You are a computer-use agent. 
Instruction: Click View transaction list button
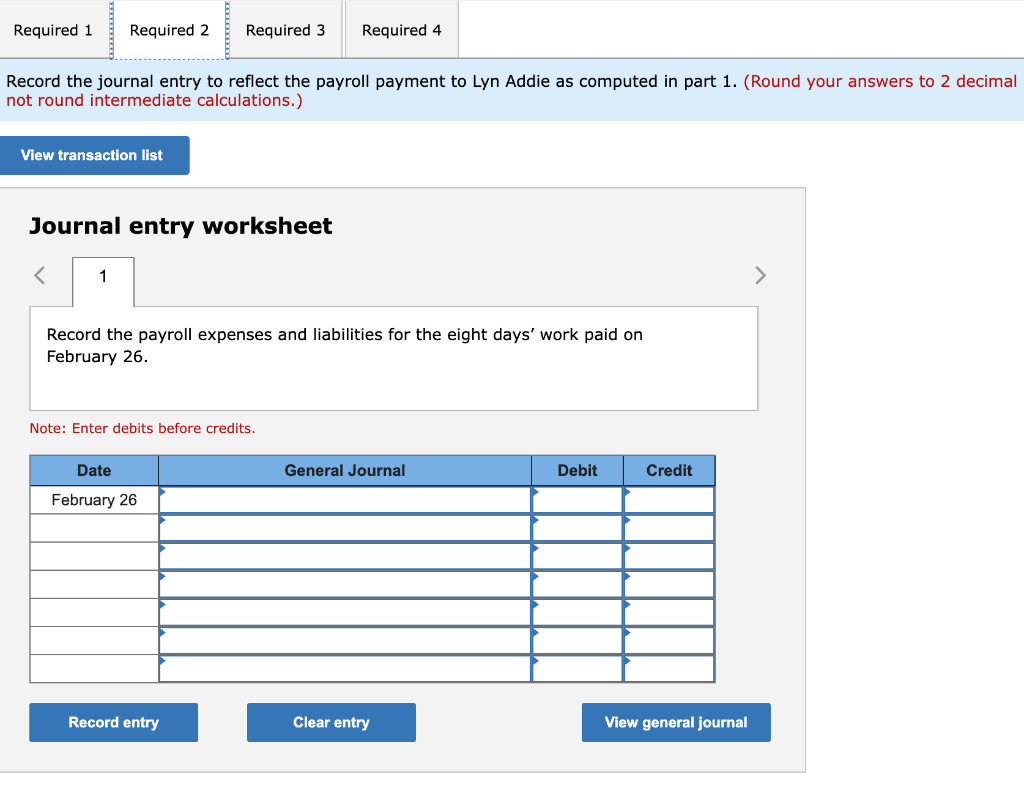[x=94, y=155]
